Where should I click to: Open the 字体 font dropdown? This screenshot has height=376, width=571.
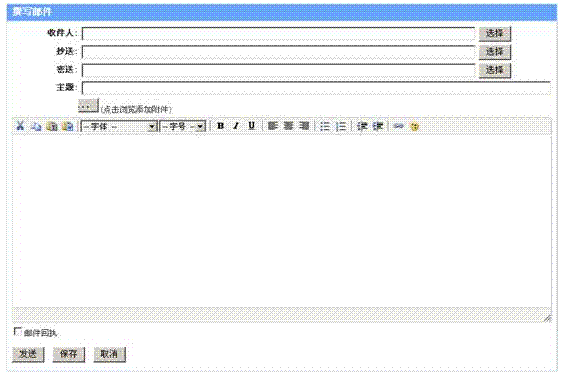[119, 126]
